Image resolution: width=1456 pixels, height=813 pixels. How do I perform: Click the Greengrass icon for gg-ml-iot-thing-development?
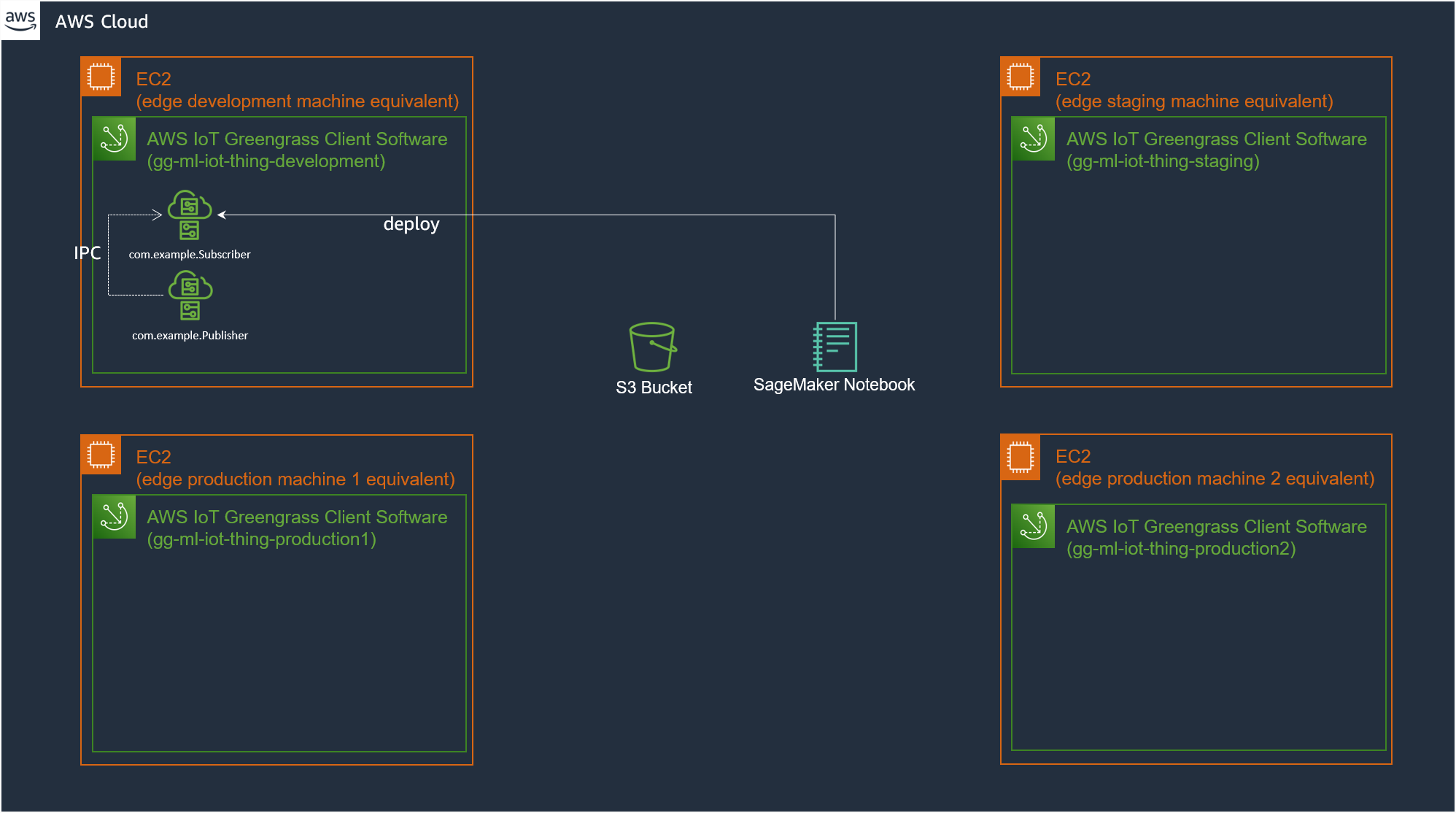(114, 139)
